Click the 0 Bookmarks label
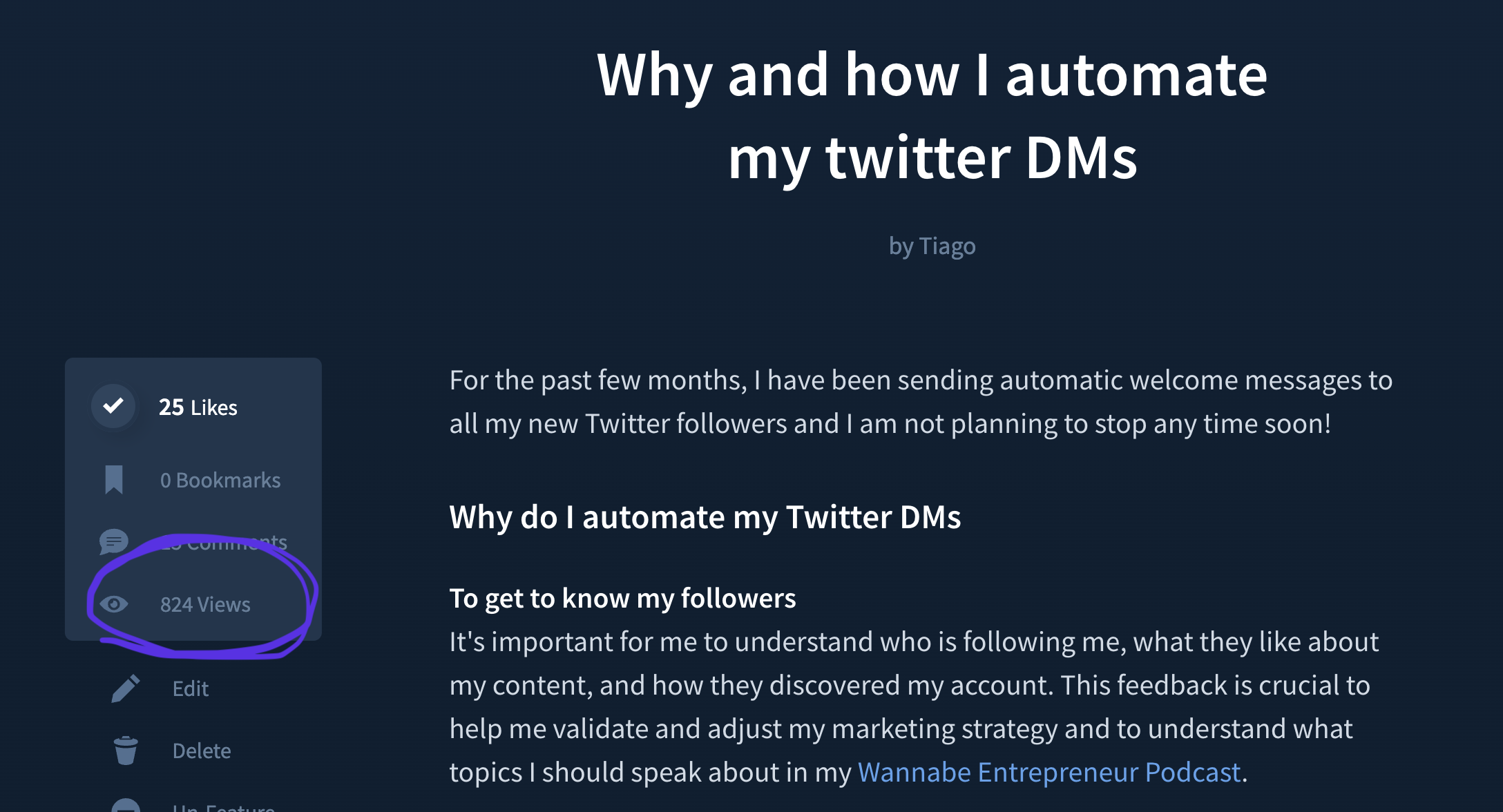This screenshot has width=1503, height=812. 220,480
